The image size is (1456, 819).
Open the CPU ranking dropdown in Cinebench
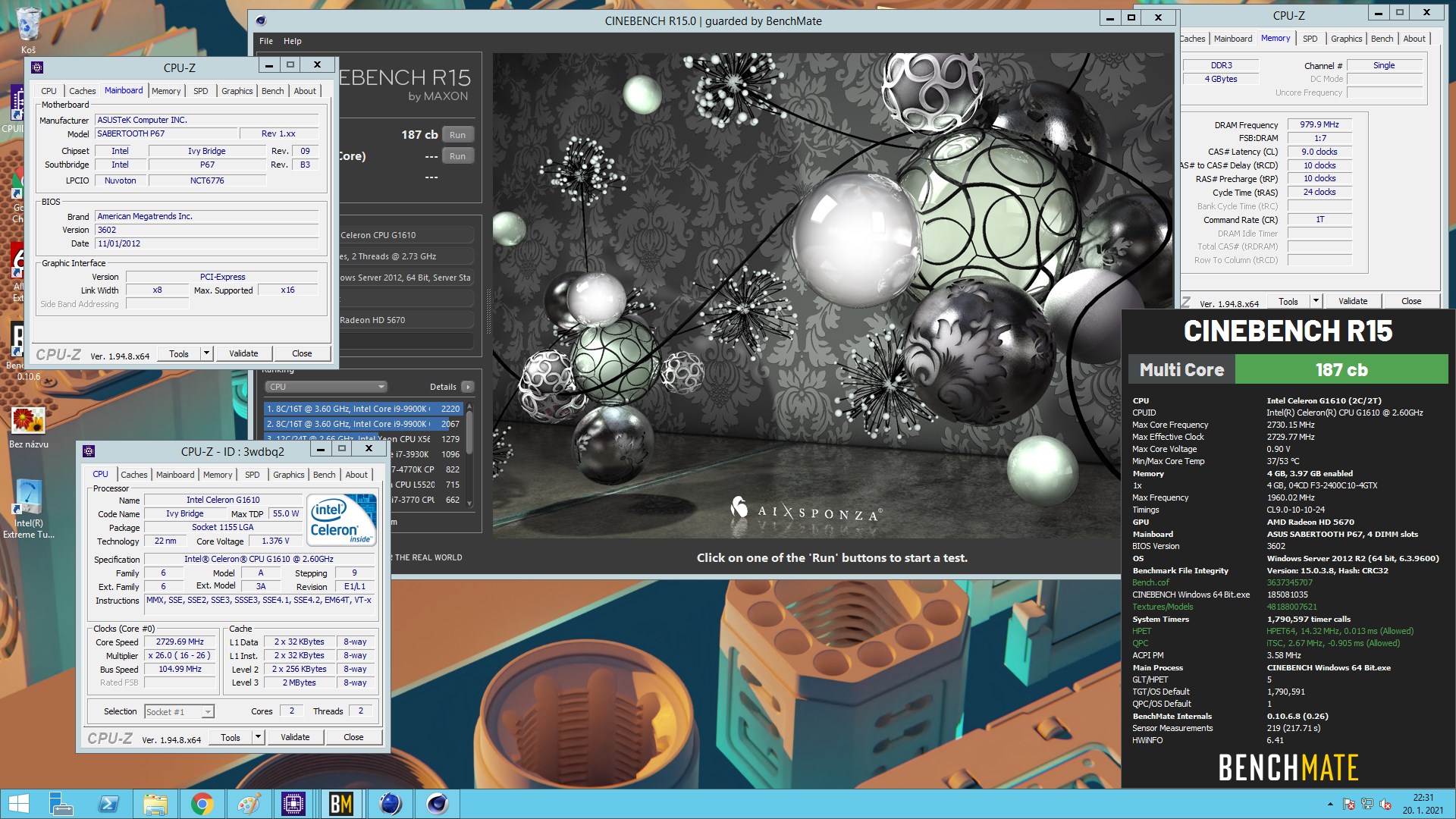pyautogui.click(x=326, y=387)
